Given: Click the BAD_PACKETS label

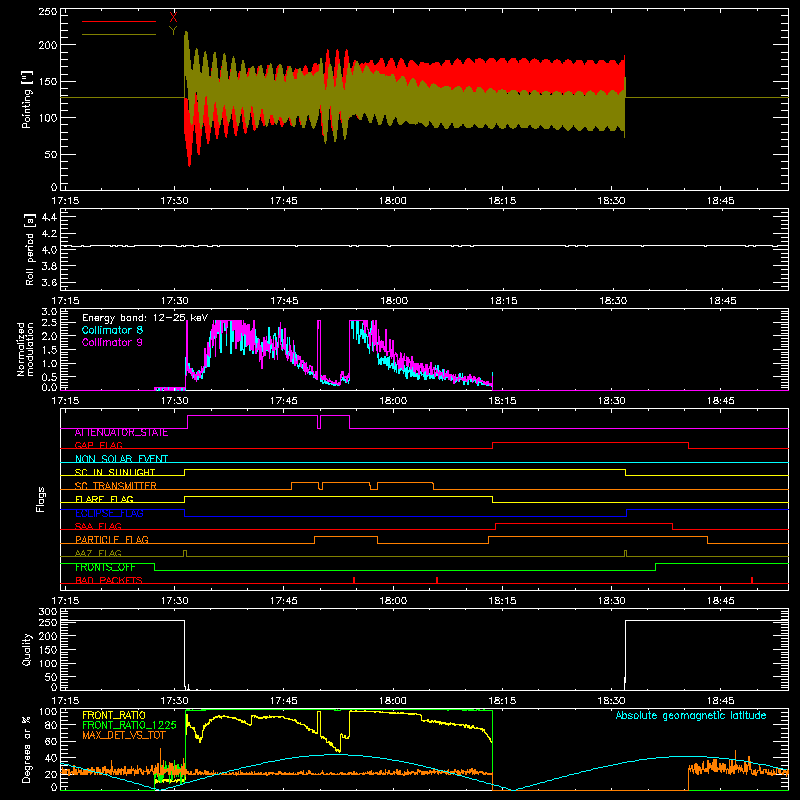Looking at the screenshot, I should coord(109,580).
